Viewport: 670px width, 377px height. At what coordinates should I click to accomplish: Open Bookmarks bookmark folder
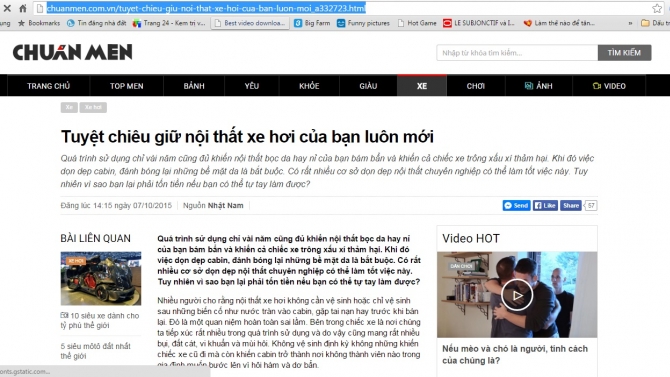click(39, 23)
